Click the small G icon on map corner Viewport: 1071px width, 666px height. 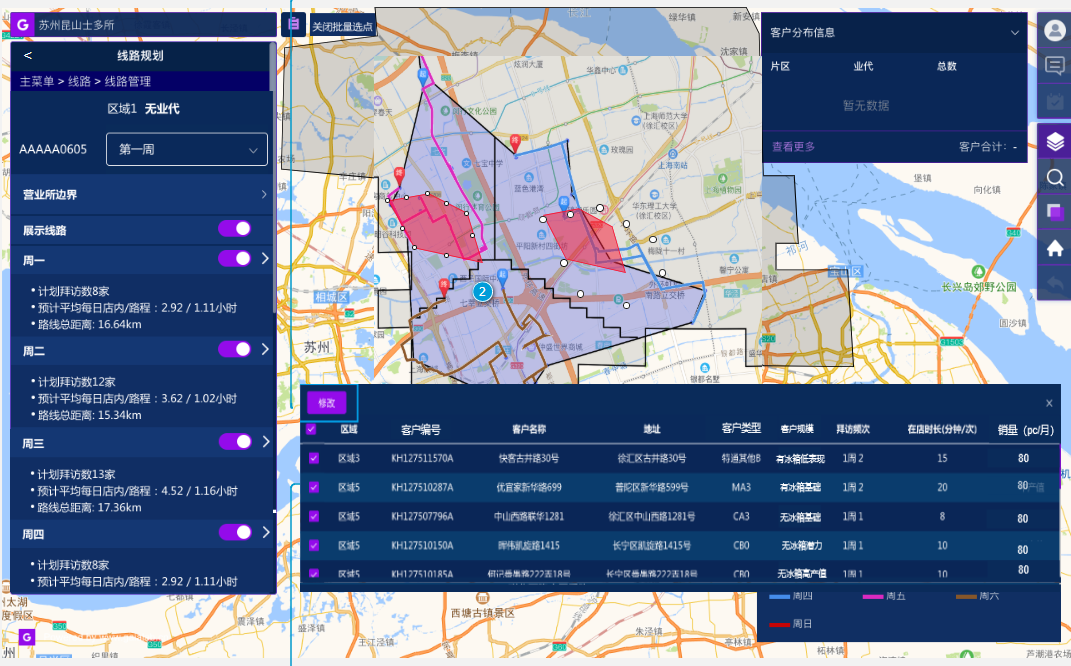(26, 637)
